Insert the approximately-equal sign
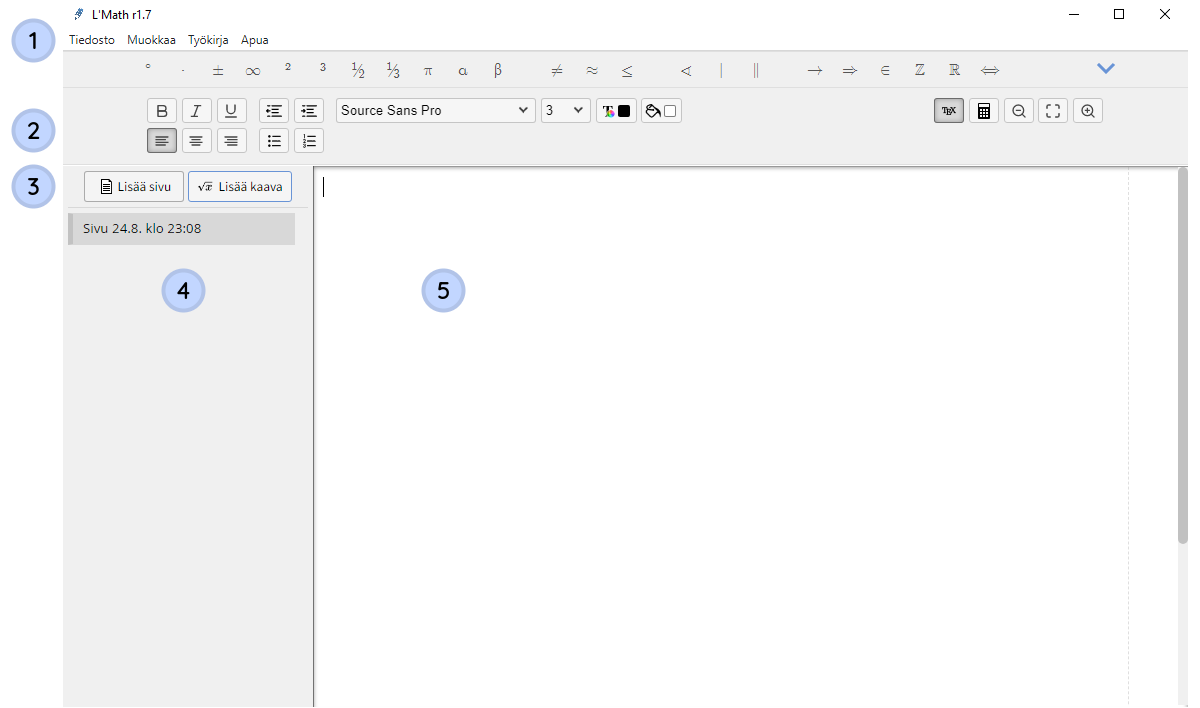 tap(592, 70)
